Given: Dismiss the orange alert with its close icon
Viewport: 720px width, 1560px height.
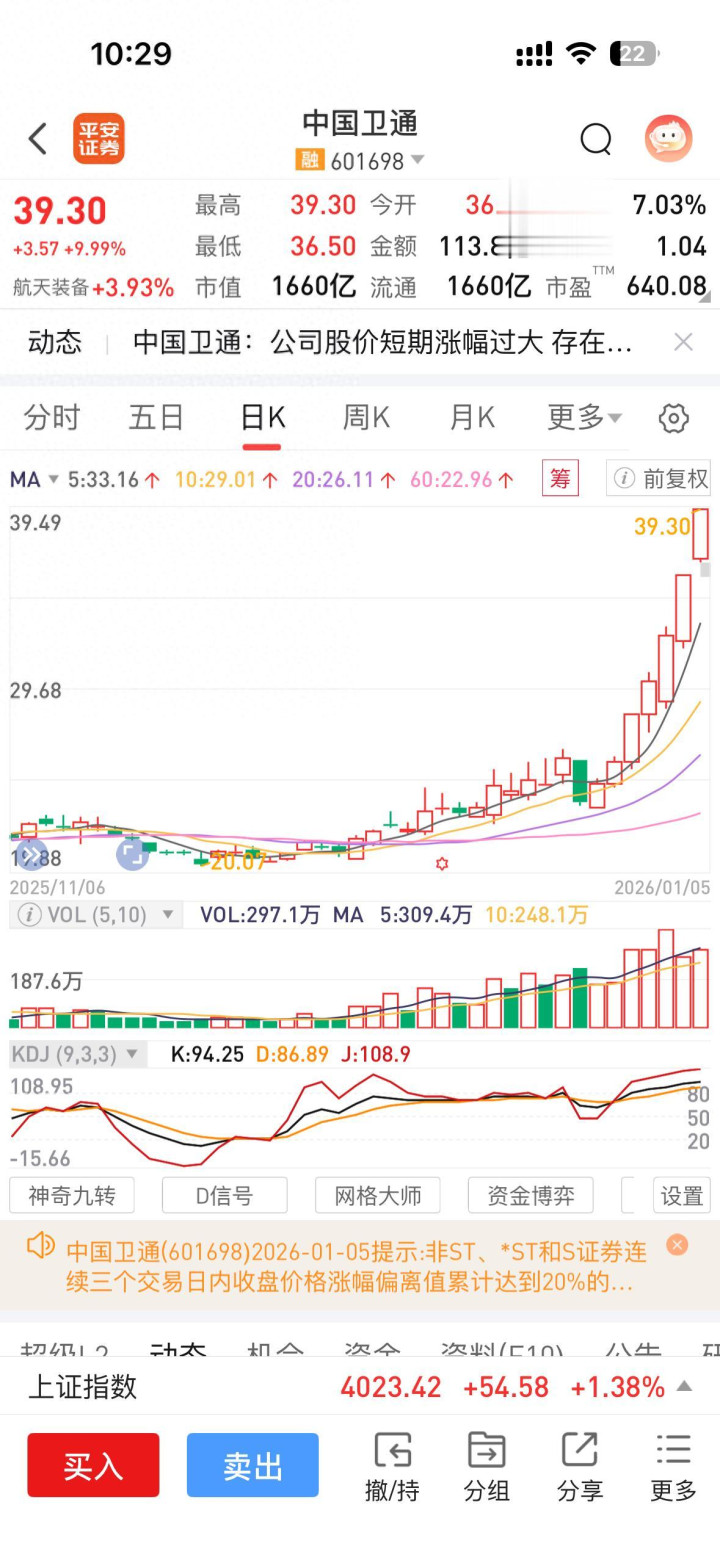Looking at the screenshot, I should tap(677, 1245).
